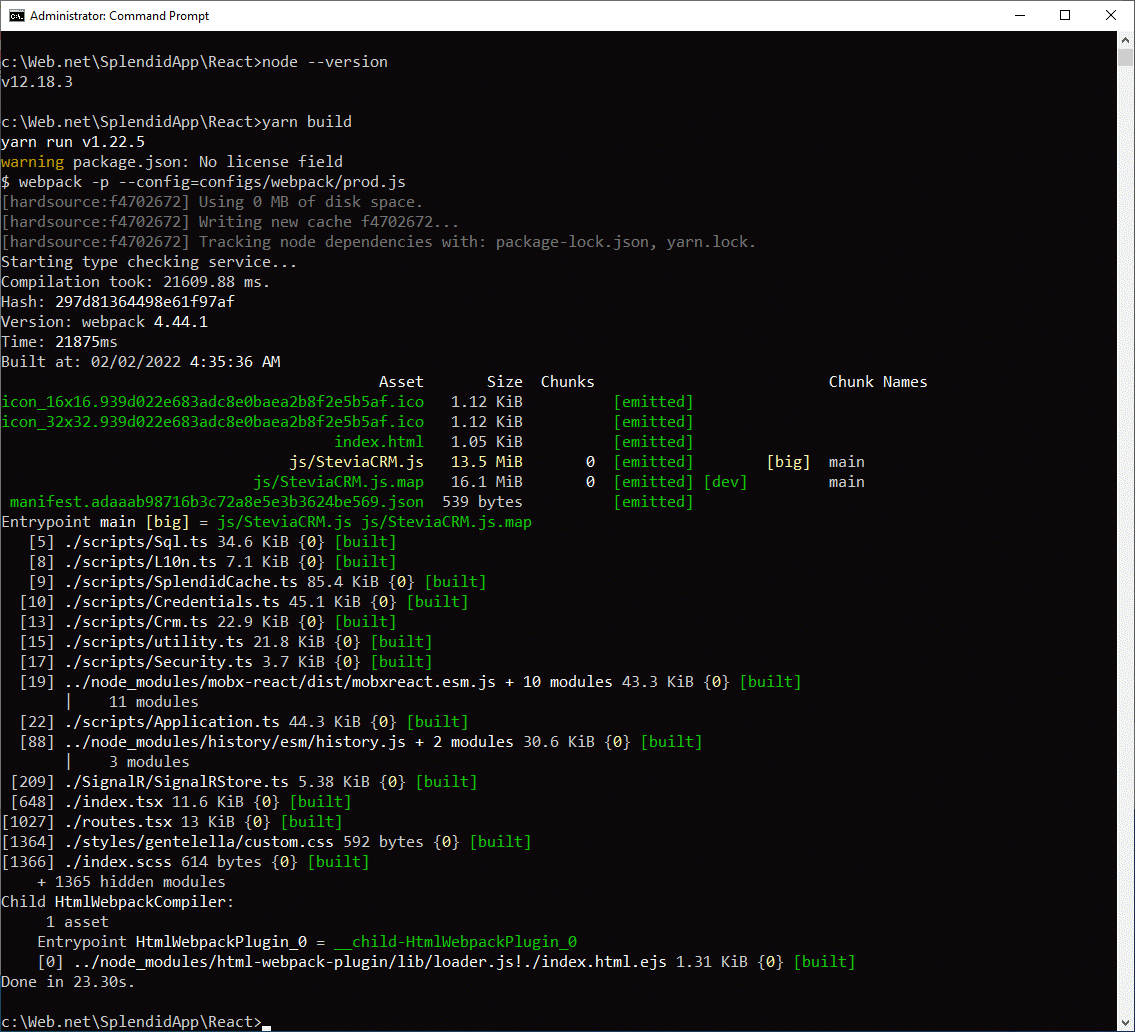Click the 'Chunk Names' column header
This screenshot has width=1135, height=1032.
coord(877,382)
